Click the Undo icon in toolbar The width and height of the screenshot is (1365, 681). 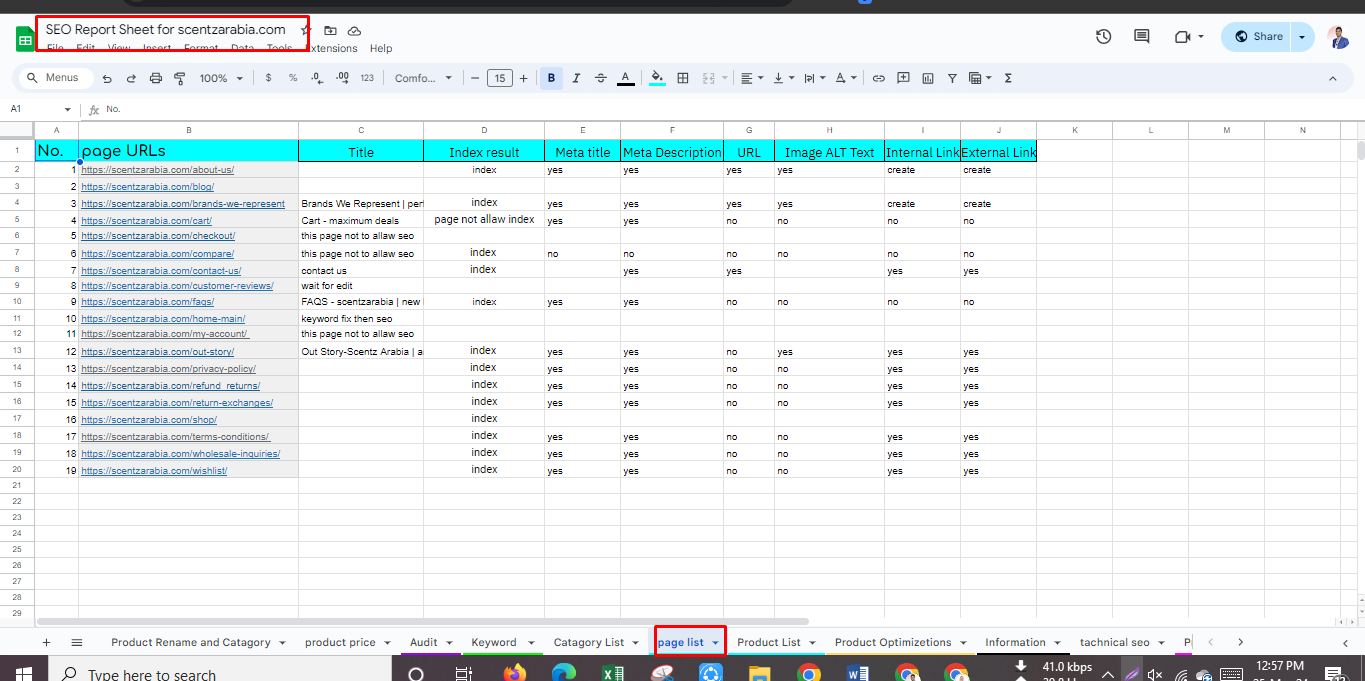click(x=107, y=78)
